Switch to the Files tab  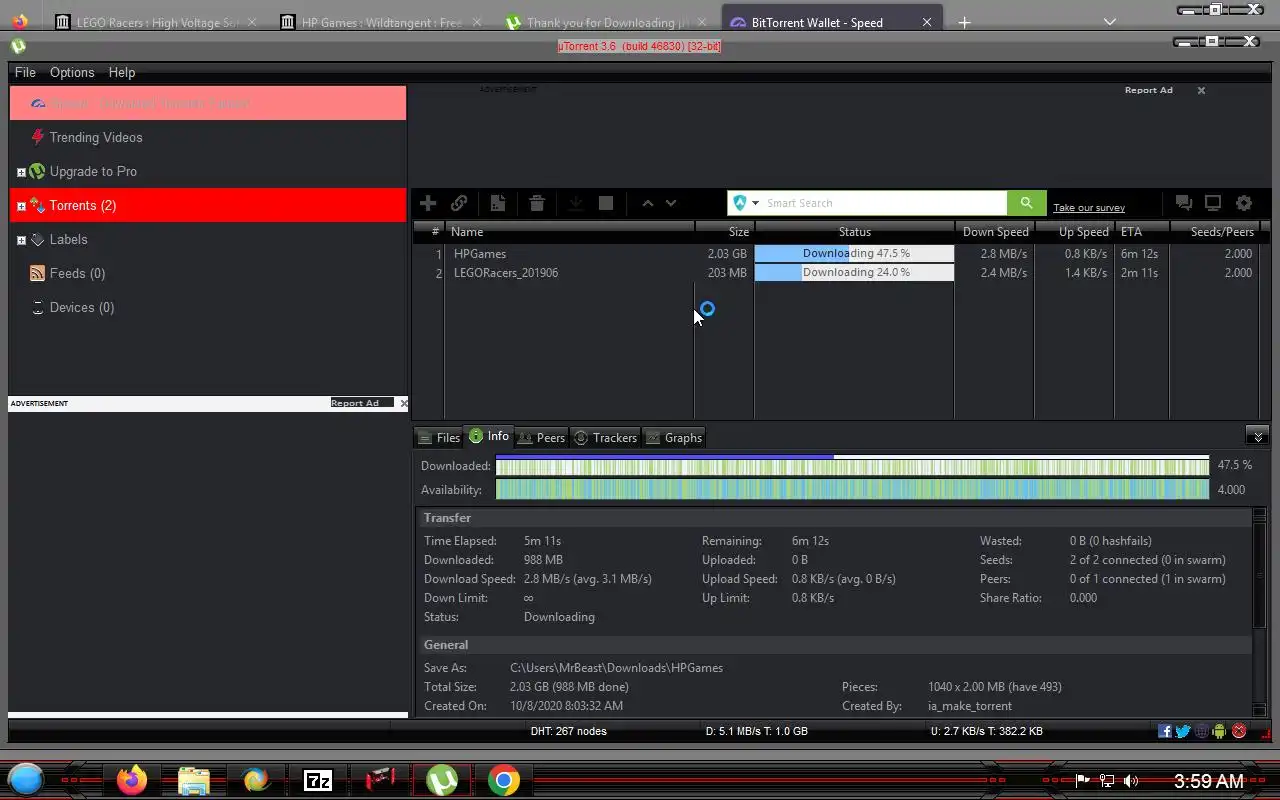coord(439,437)
